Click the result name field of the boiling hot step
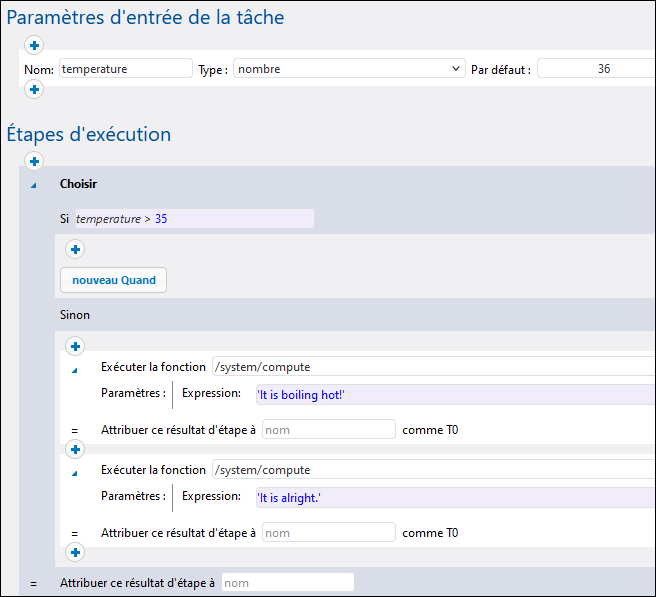Viewport: 656px width, 597px height. pyautogui.click(x=328, y=430)
